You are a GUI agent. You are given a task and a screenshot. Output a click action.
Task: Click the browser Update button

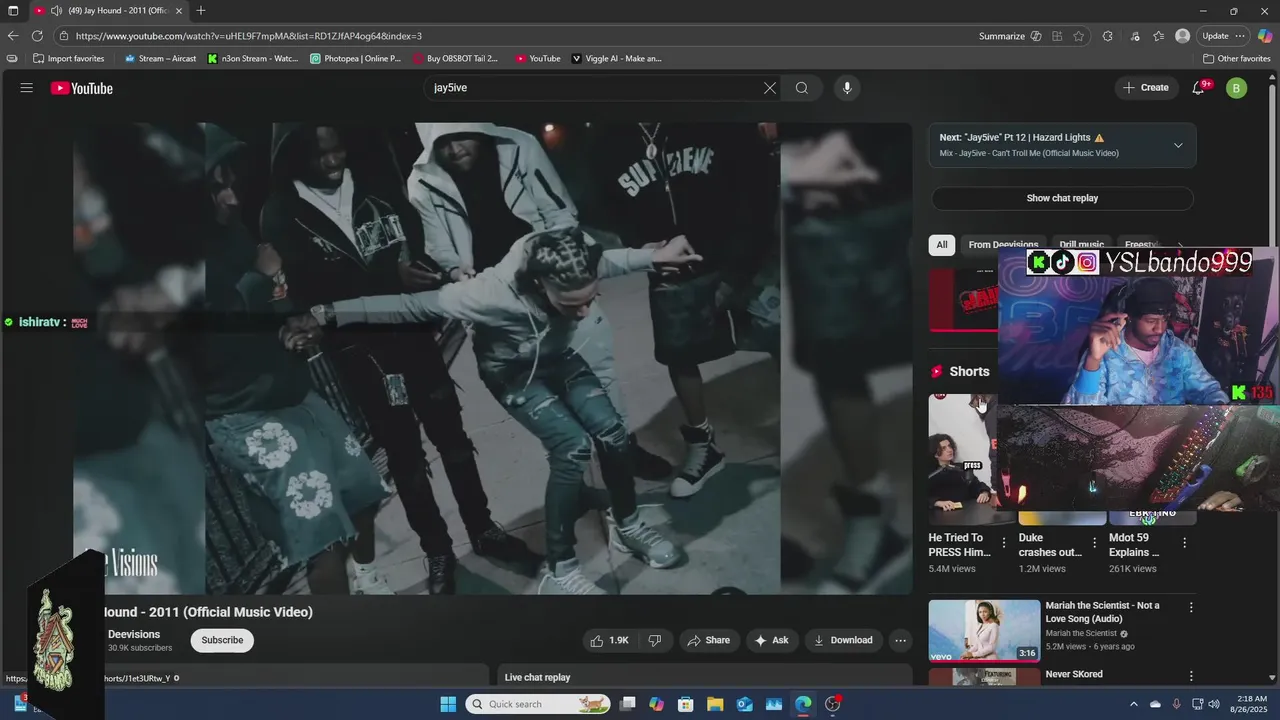[1224, 36]
